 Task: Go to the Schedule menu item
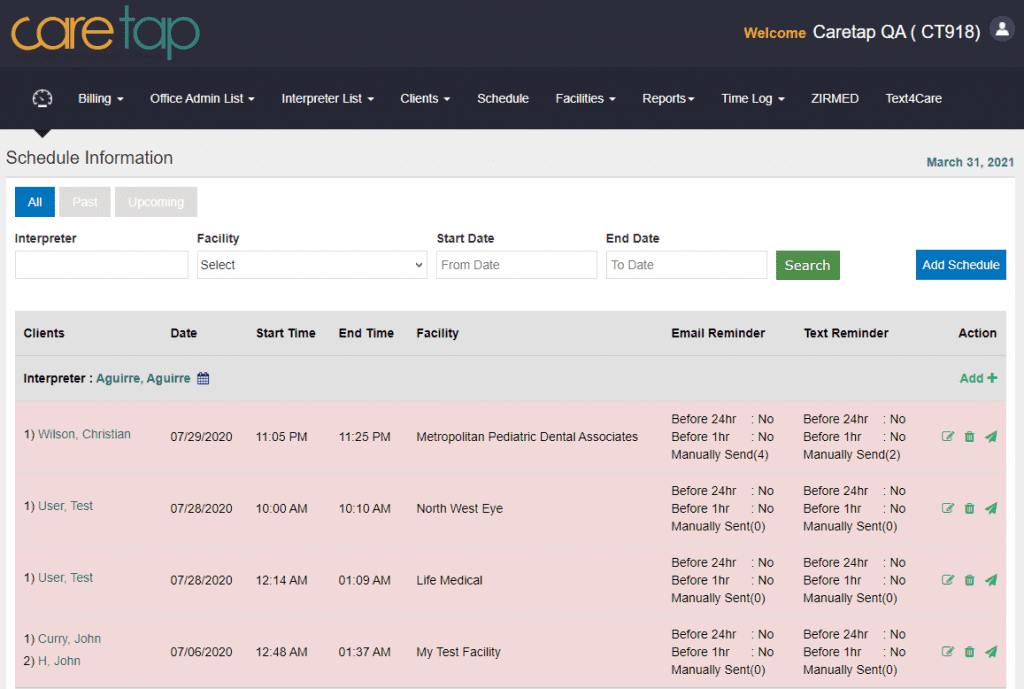coord(503,99)
